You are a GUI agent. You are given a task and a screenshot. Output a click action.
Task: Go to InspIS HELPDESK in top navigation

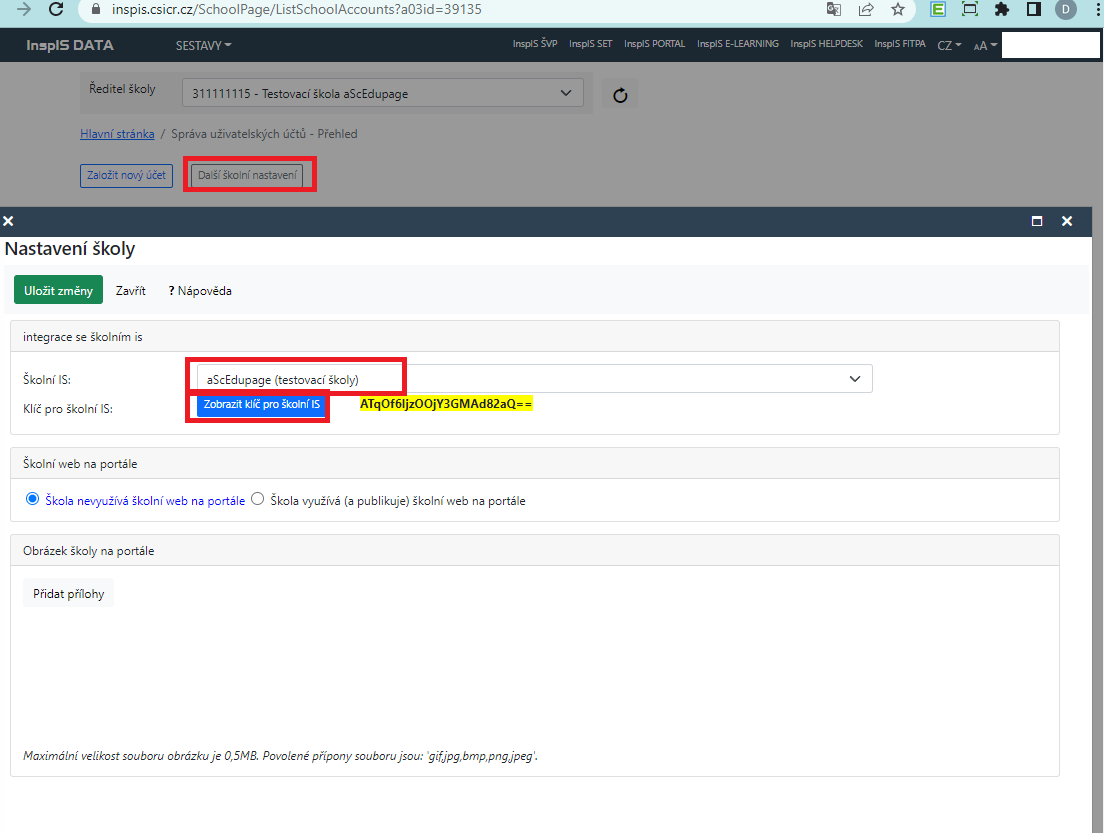pyautogui.click(x=828, y=44)
